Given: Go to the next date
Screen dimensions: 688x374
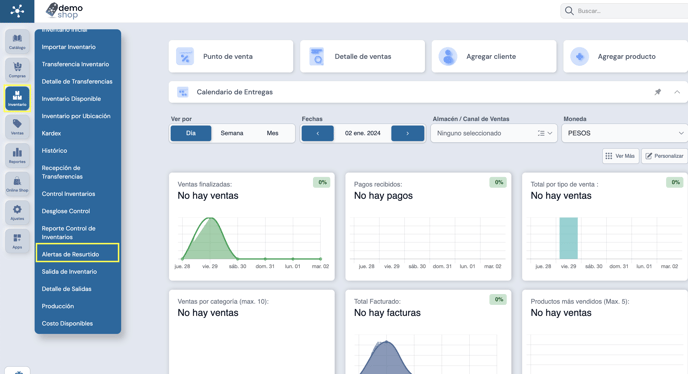Looking at the screenshot, I should pyautogui.click(x=408, y=133).
